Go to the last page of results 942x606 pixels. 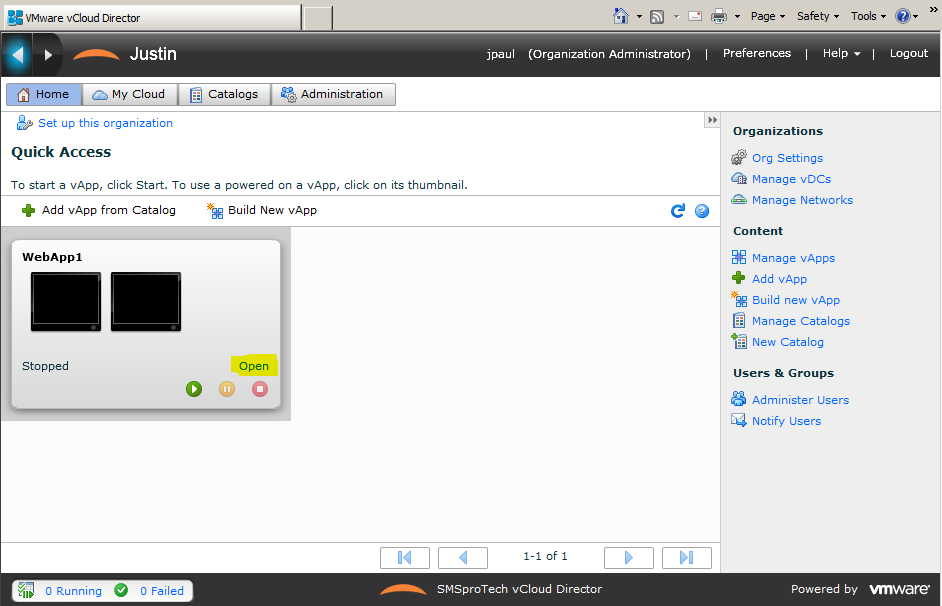tap(687, 557)
